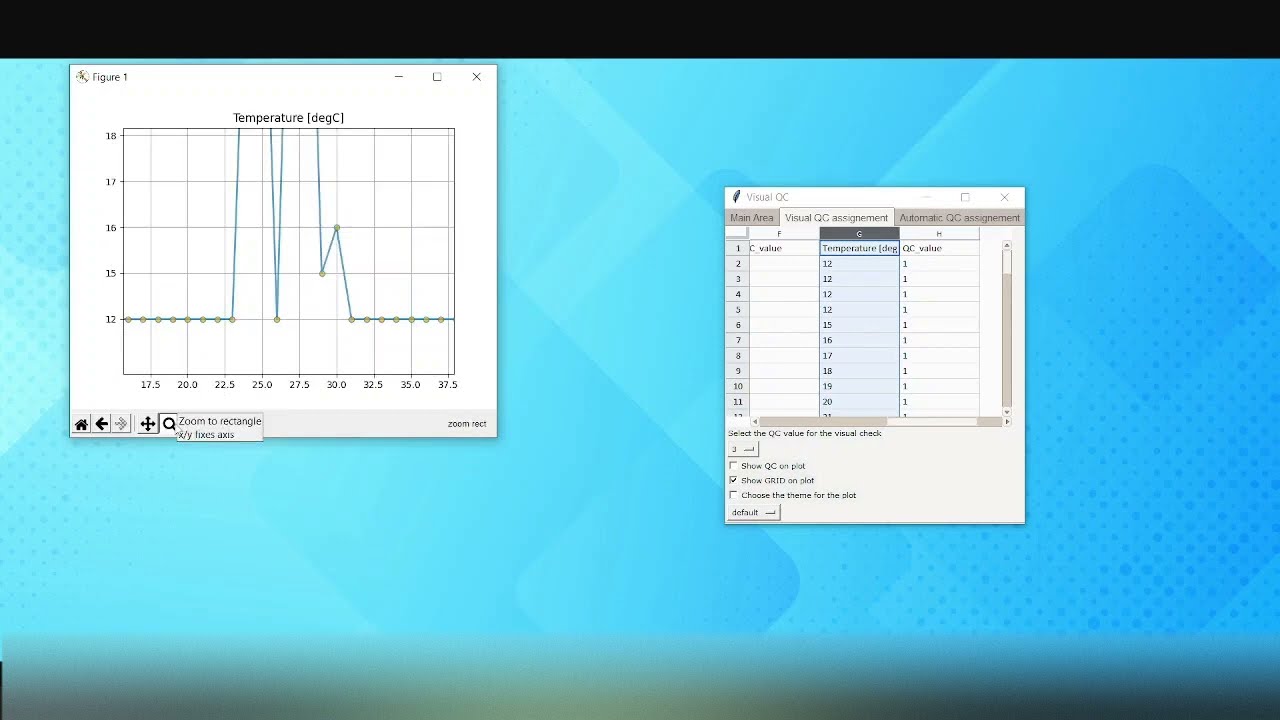Click temperature cell with value 15

tap(859, 325)
